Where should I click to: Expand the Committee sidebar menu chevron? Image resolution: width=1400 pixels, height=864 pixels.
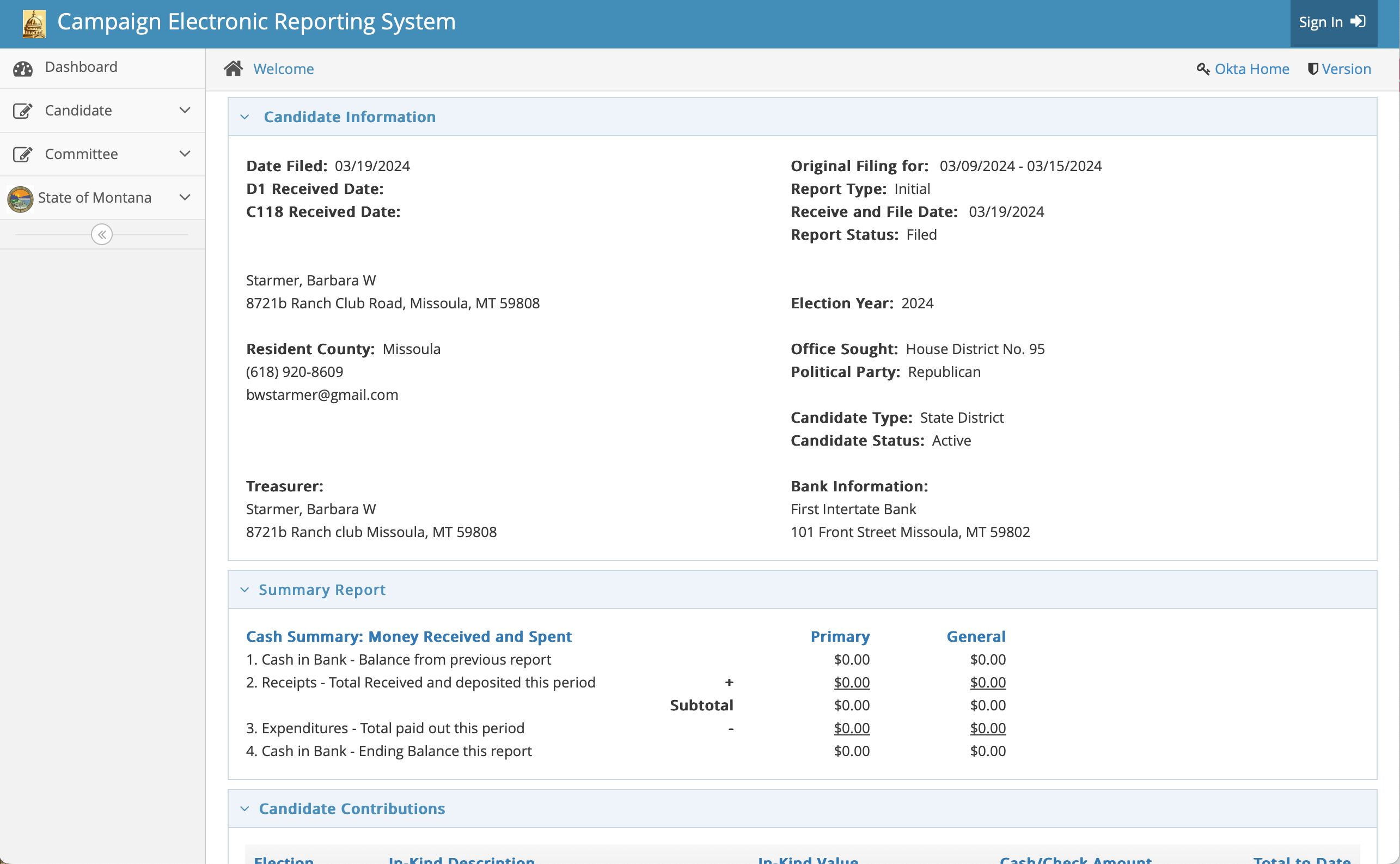pyautogui.click(x=185, y=154)
